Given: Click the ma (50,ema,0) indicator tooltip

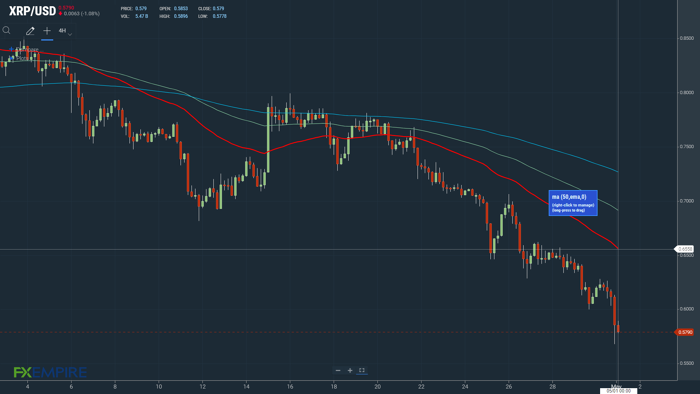Looking at the screenshot, I should pos(573,203).
